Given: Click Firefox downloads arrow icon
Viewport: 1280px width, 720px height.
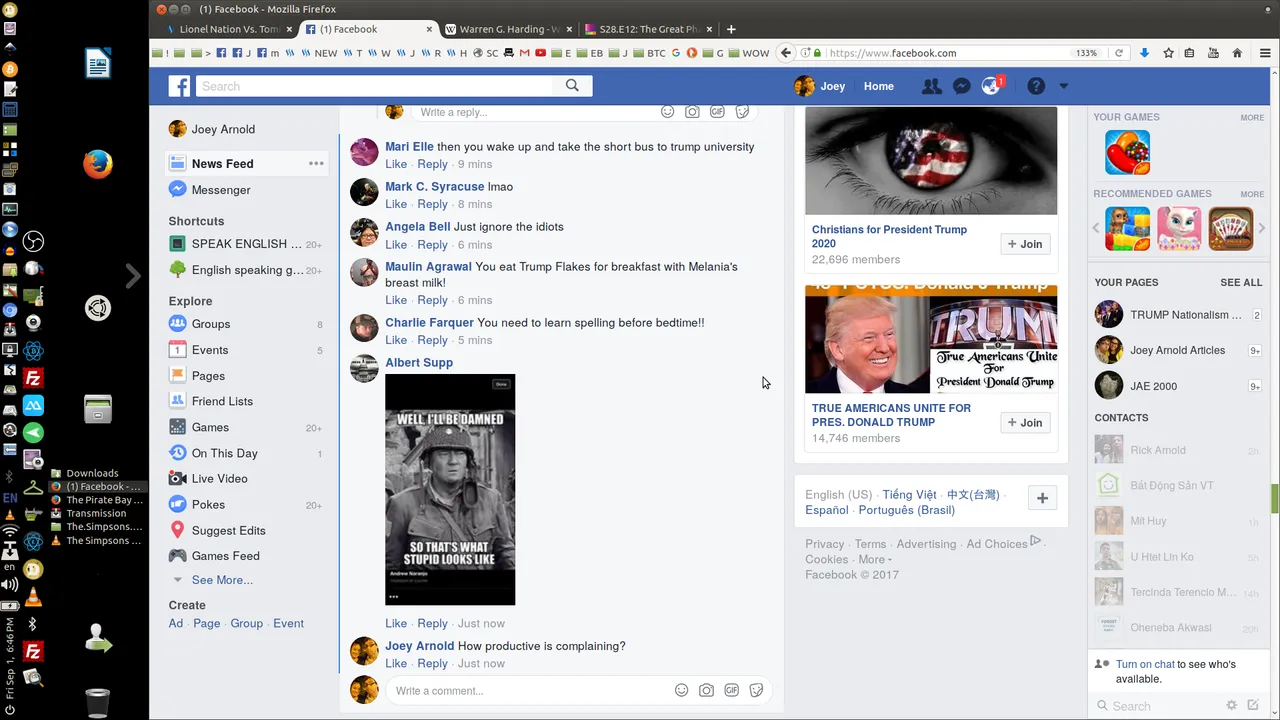Looking at the screenshot, I should (x=1145, y=53).
